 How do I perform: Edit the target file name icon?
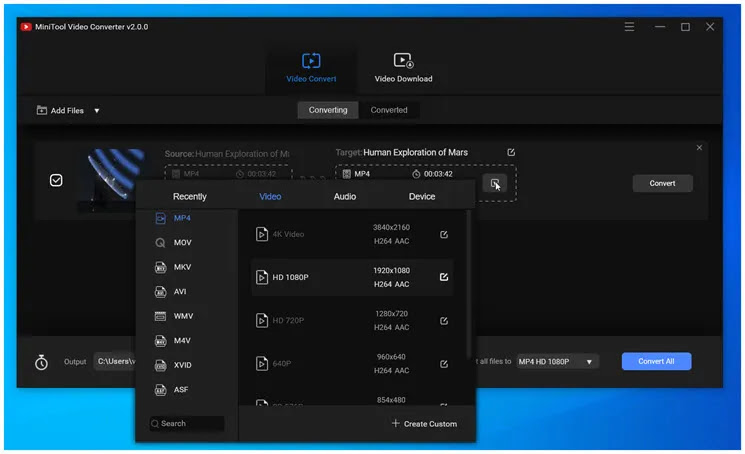[511, 152]
